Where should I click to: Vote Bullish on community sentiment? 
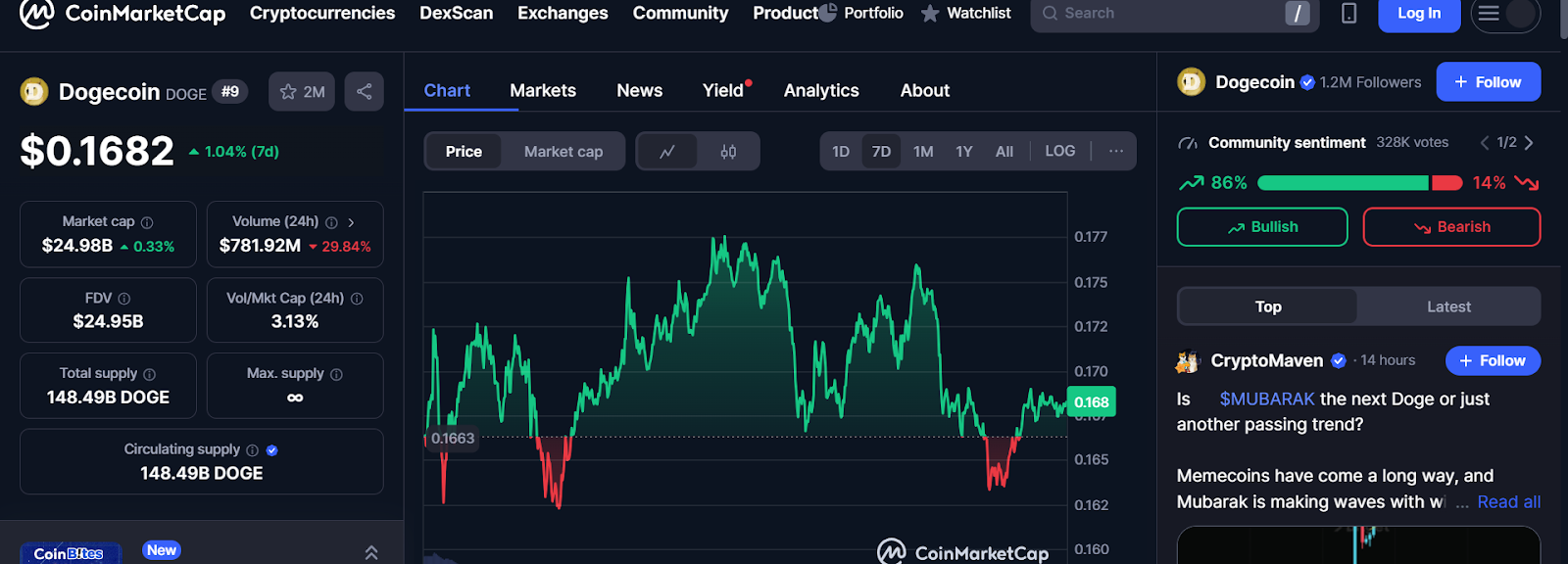pos(1262,227)
